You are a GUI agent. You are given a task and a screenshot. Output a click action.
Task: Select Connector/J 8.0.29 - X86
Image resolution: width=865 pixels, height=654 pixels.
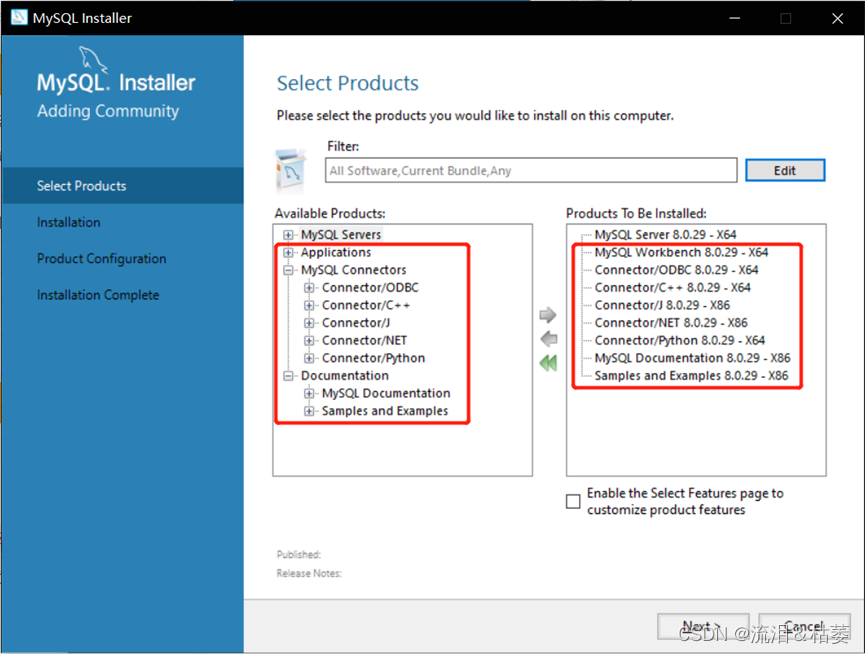pos(662,305)
